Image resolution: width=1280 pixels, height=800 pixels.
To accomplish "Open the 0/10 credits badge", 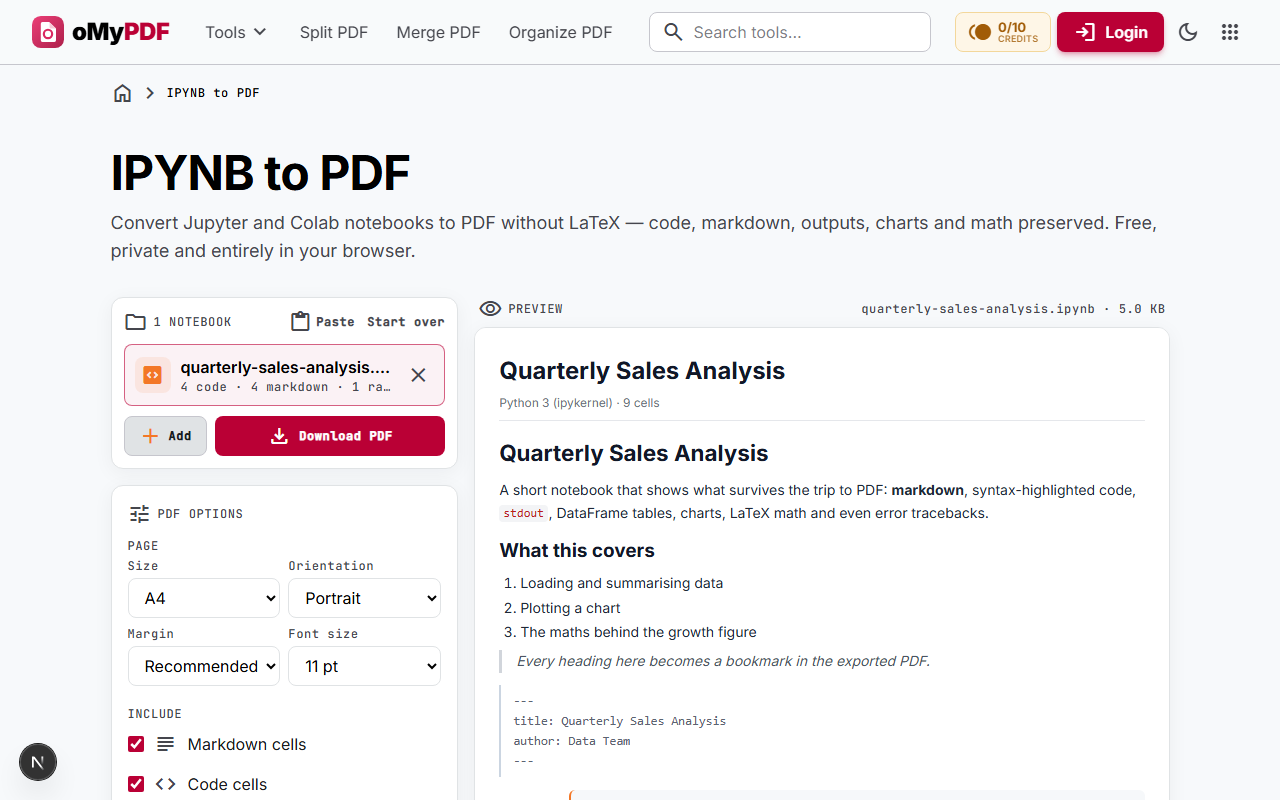I will tap(1003, 32).
